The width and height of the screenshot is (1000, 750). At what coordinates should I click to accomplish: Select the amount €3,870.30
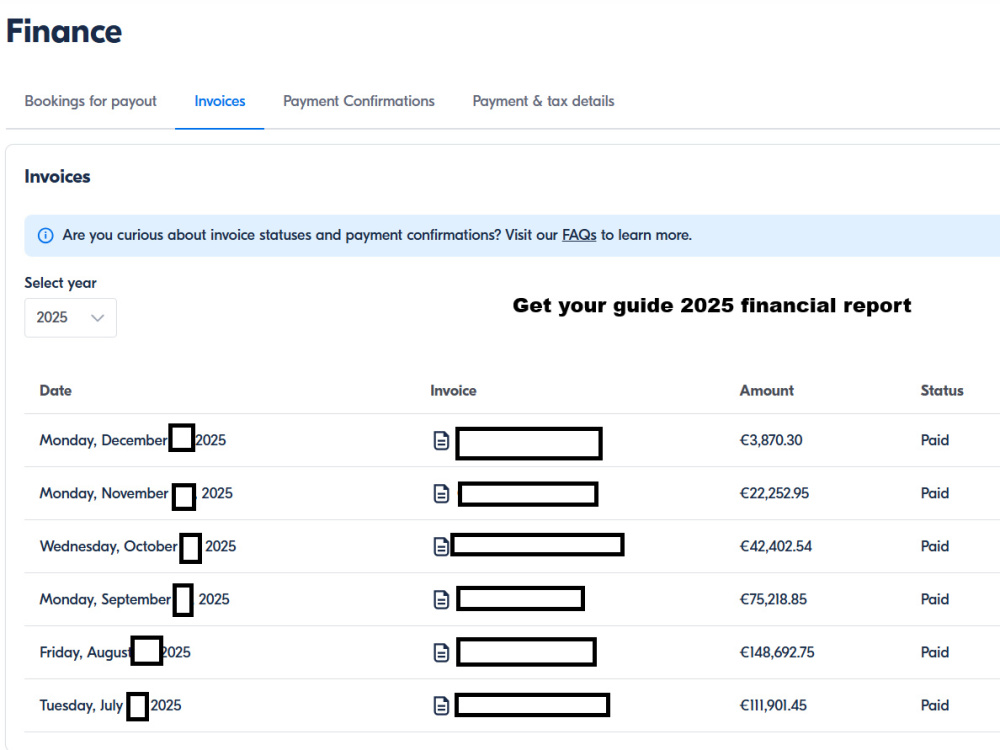coord(771,440)
